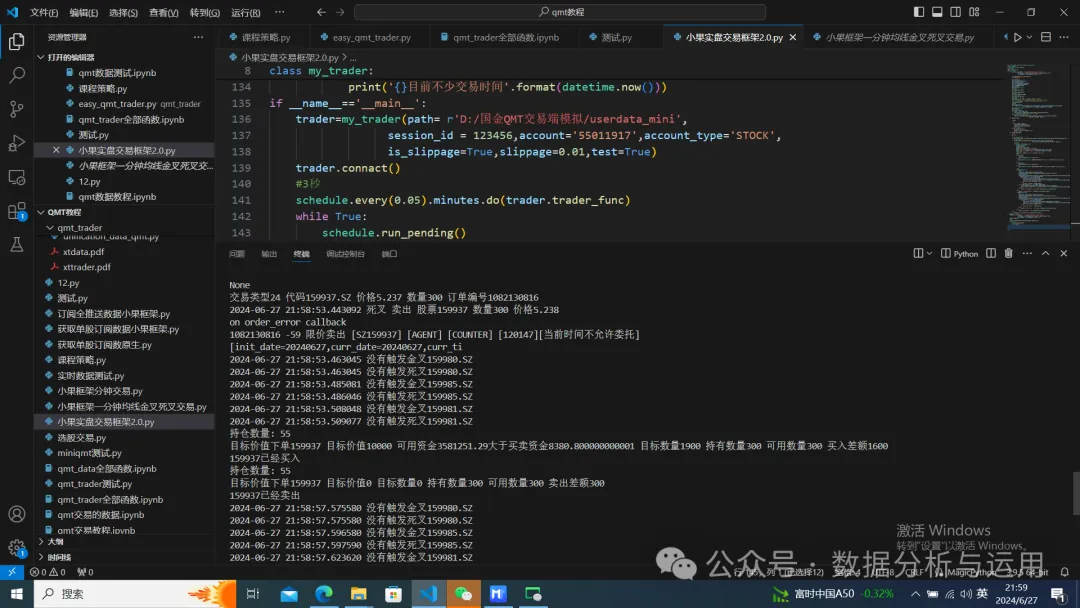Viewport: 1080px width, 608px height.
Task: Open the Testing flask view
Action: [17, 244]
